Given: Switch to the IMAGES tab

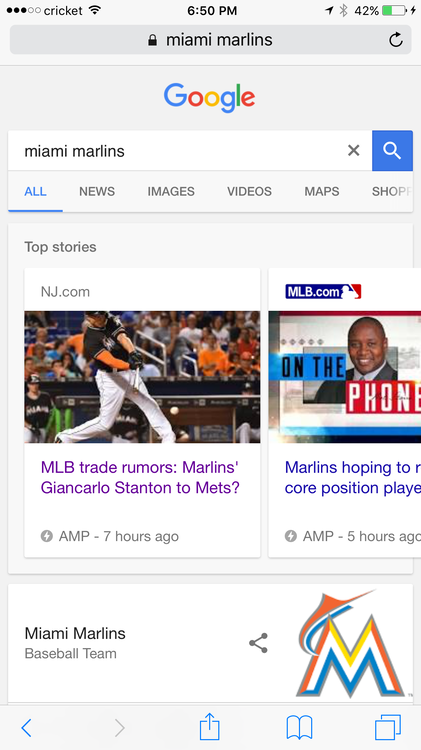Looking at the screenshot, I should click(171, 191).
